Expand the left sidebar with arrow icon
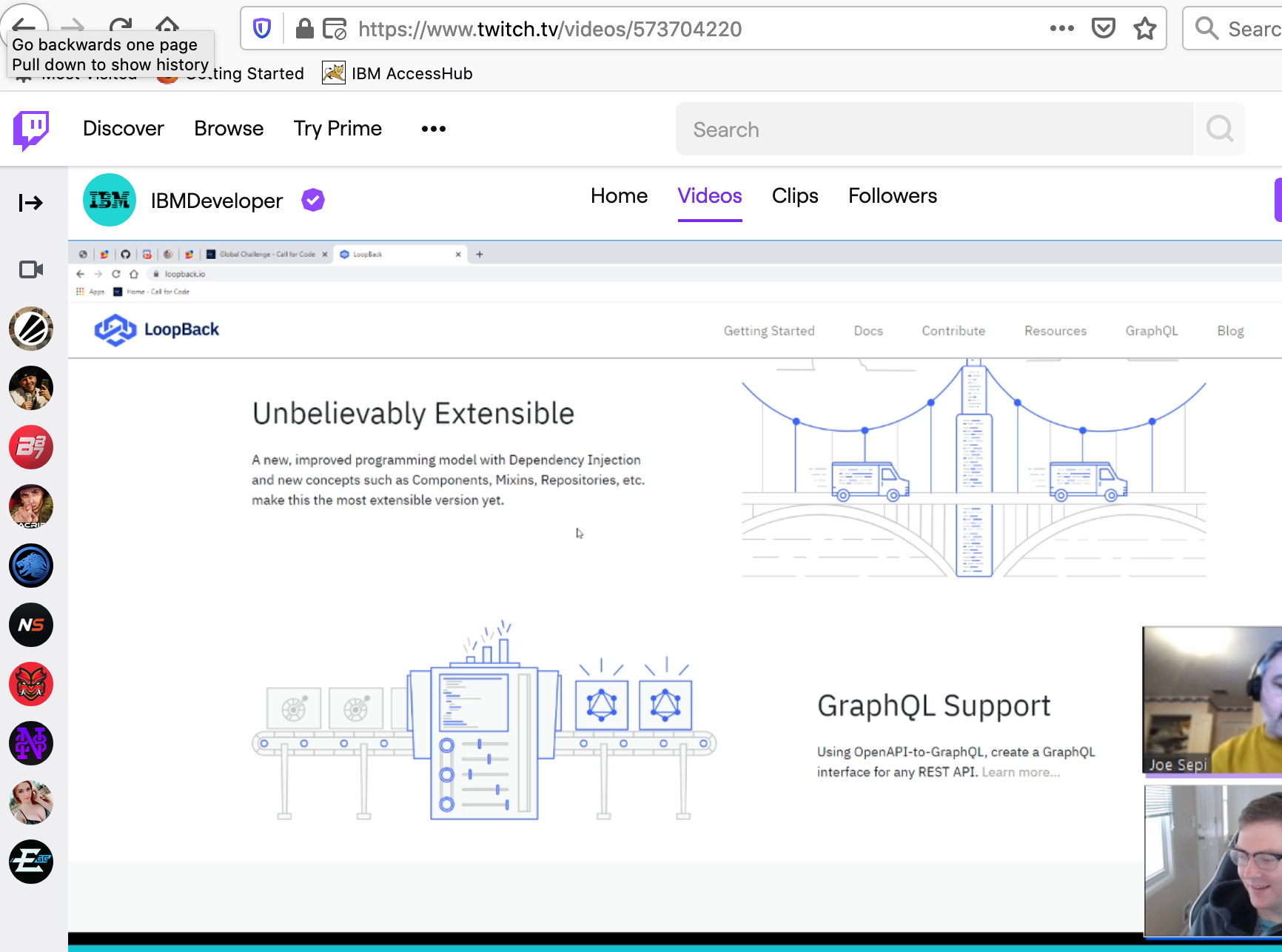The image size is (1282, 952). pos(30,202)
